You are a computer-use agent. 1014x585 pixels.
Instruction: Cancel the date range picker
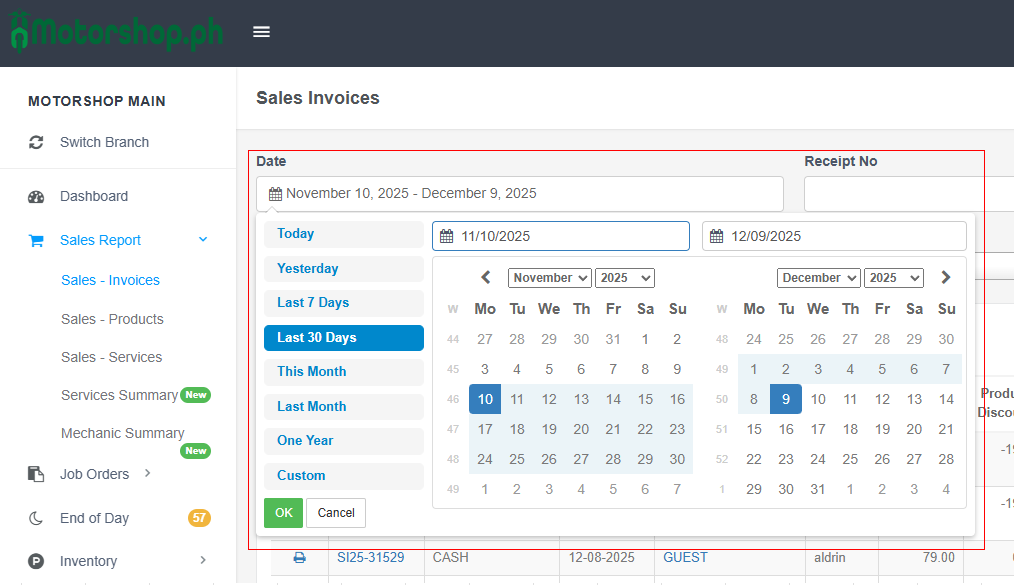[x=336, y=513]
